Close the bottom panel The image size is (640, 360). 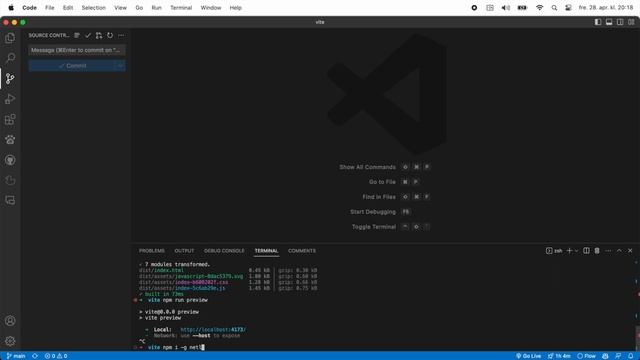coord(630,251)
